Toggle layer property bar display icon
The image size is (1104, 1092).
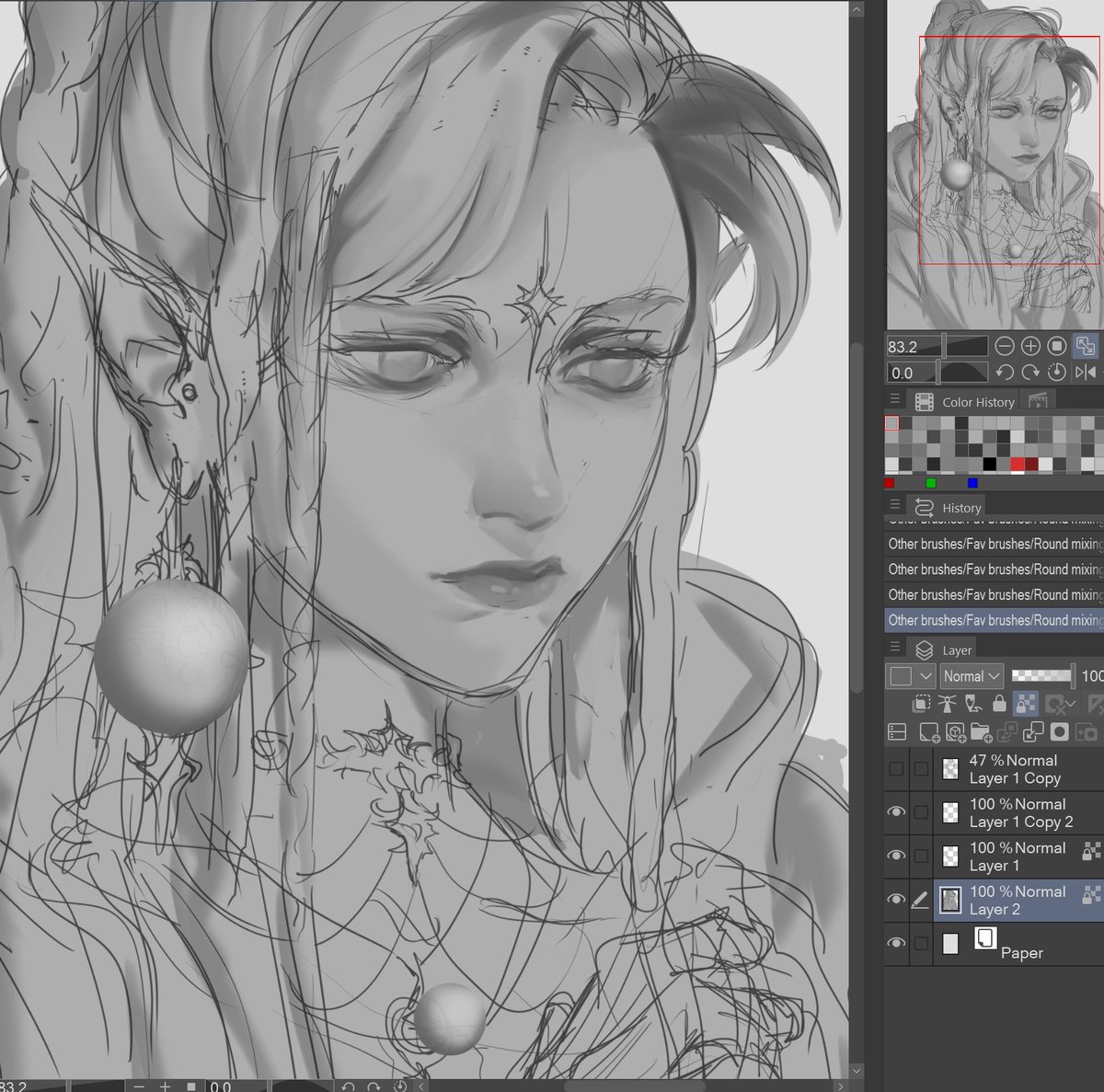[x=897, y=732]
